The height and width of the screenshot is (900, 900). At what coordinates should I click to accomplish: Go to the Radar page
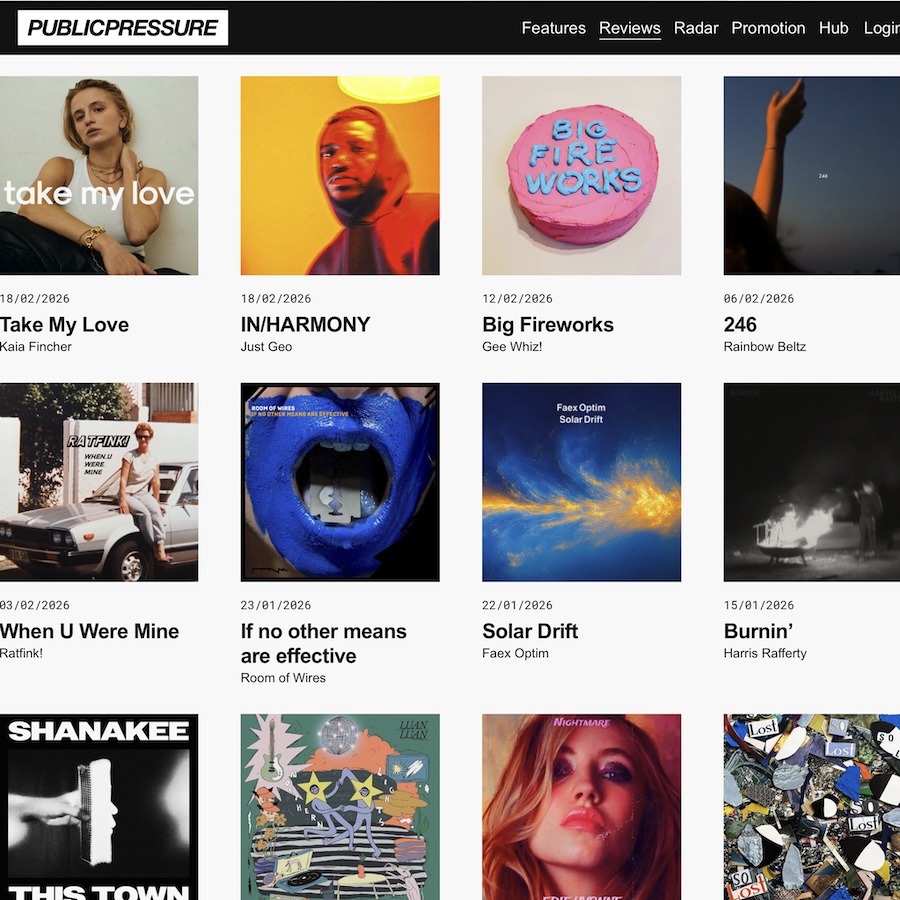[x=696, y=28]
